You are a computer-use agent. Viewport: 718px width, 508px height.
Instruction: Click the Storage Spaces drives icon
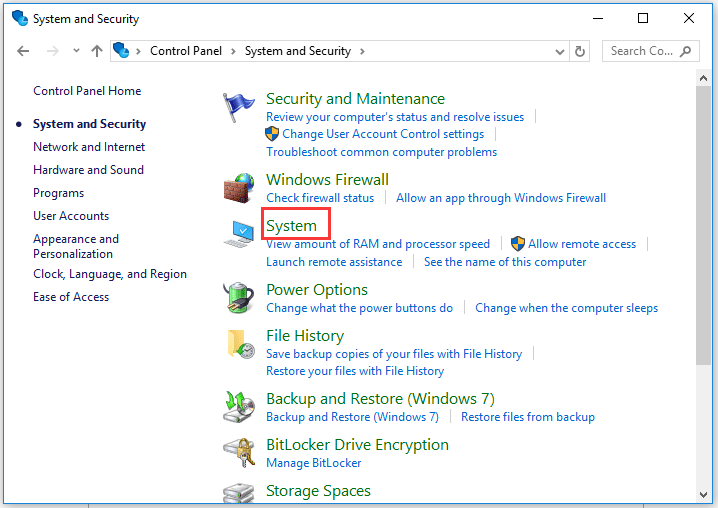point(239,493)
